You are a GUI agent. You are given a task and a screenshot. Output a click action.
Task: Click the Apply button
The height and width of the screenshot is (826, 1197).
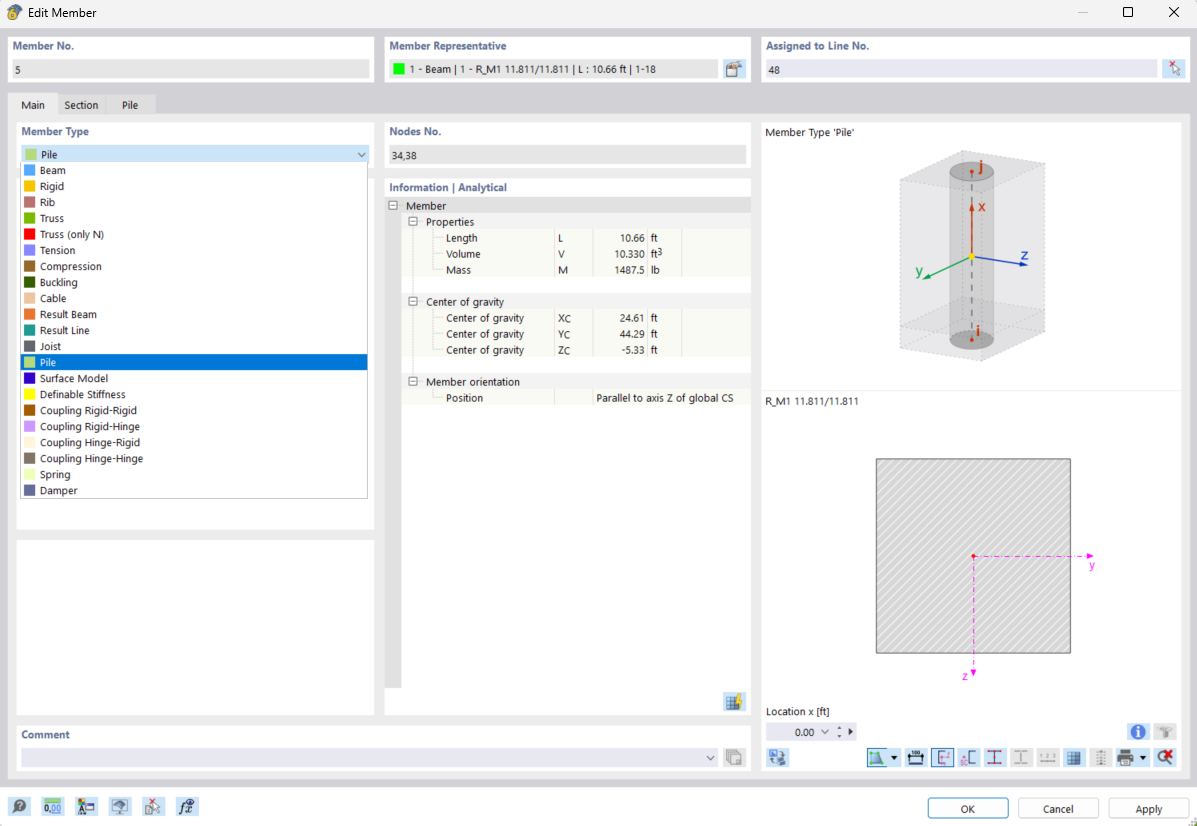point(1147,808)
